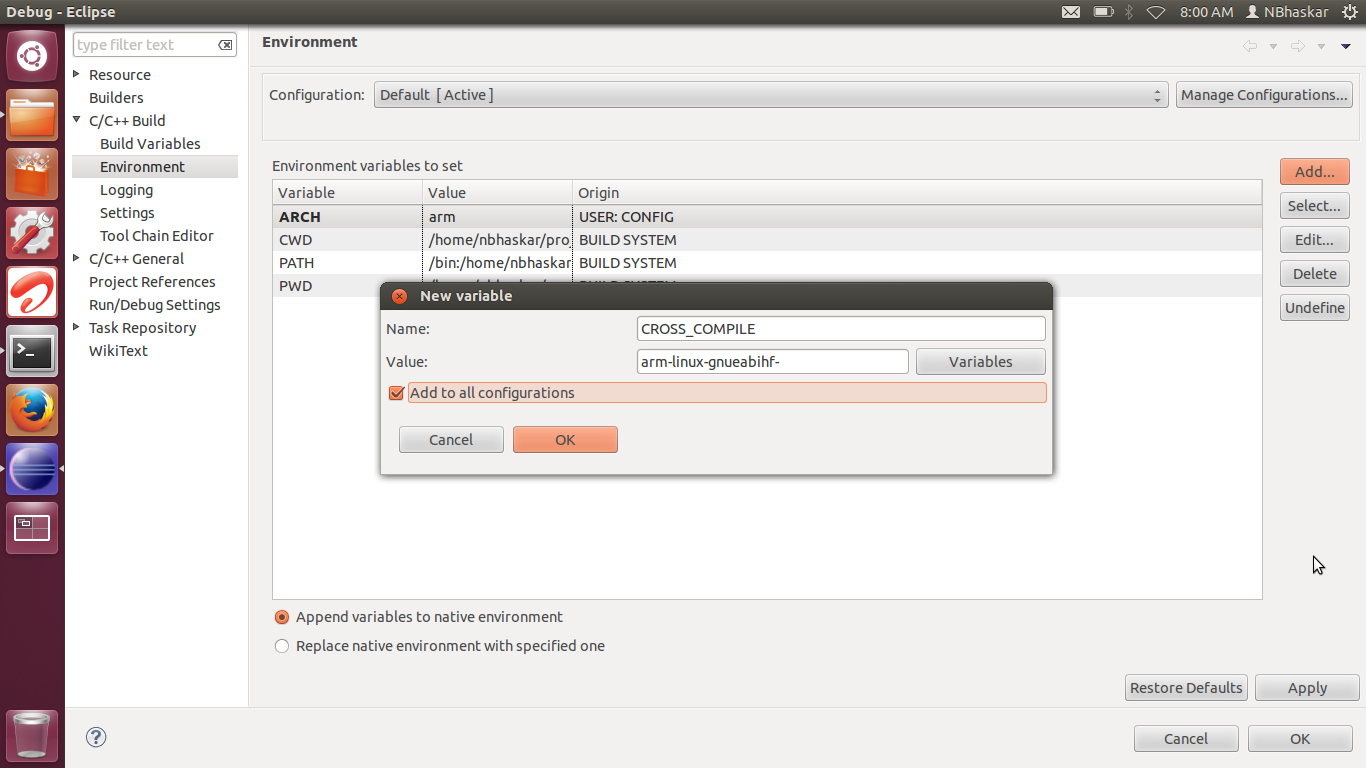Select WikiText in the tree
The width and height of the screenshot is (1366, 768).
tap(118, 351)
